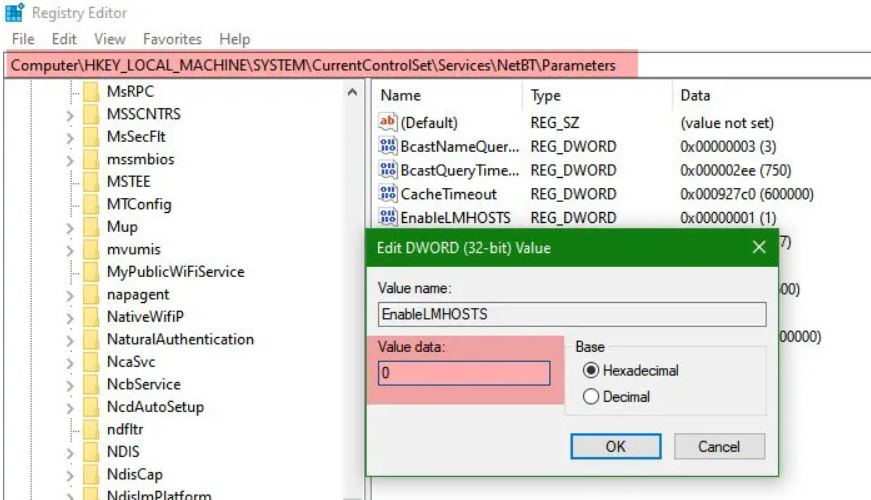Click the EnableLMHOSTS data 0x00000001 (1)
The image size is (871, 500).
728,218
